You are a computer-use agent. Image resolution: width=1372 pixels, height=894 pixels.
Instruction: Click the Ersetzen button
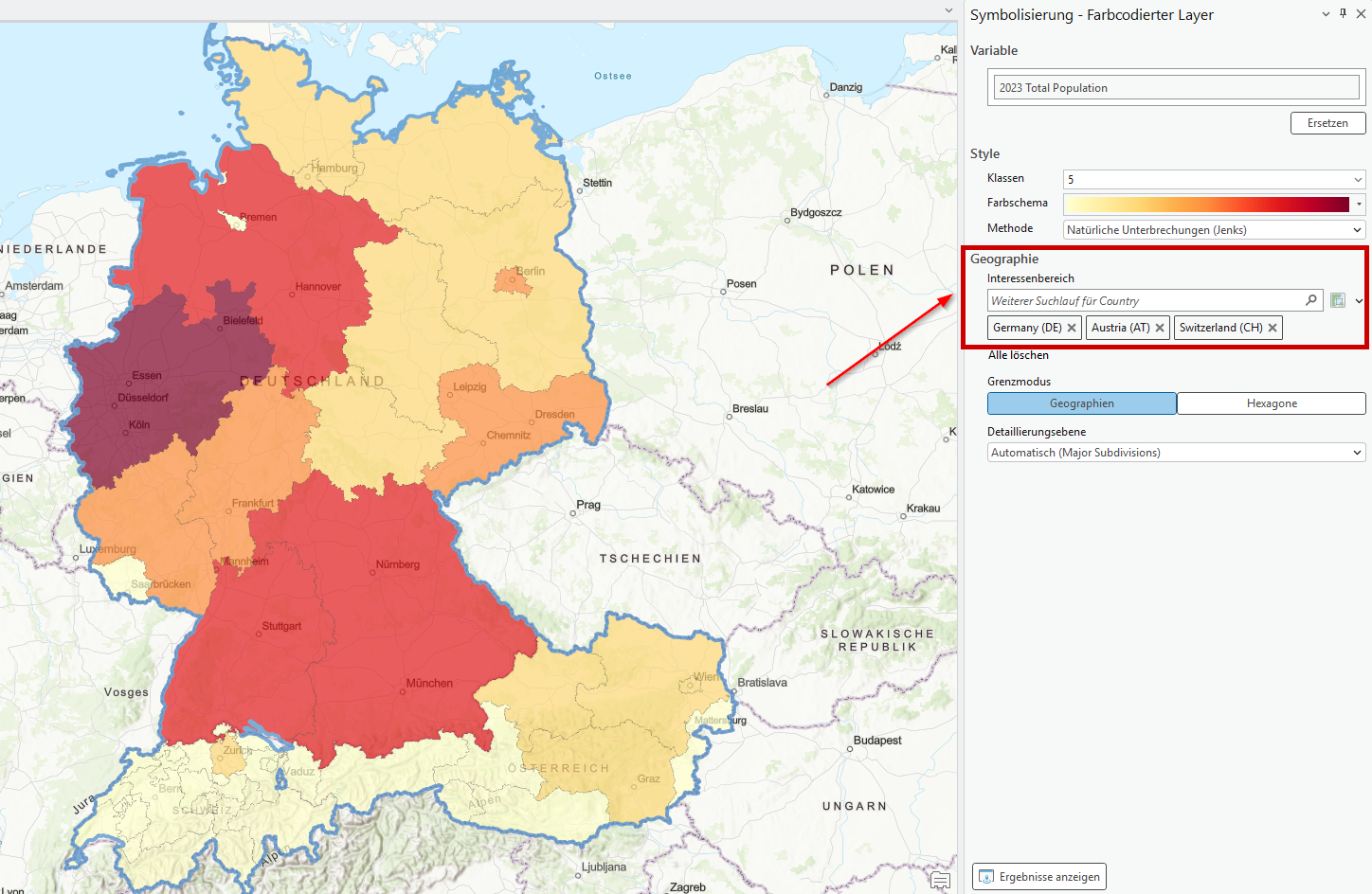(1327, 123)
